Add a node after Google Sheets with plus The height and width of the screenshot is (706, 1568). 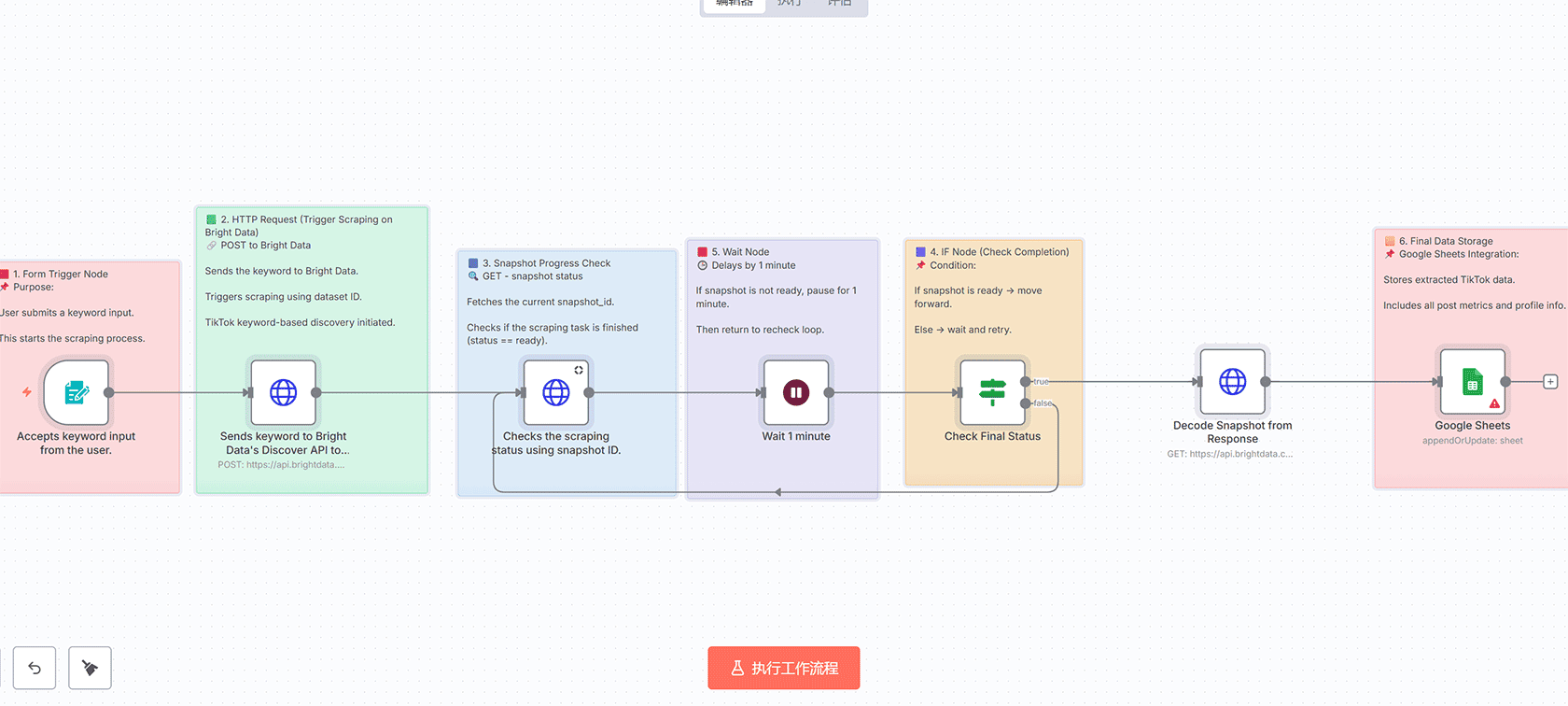1550,382
